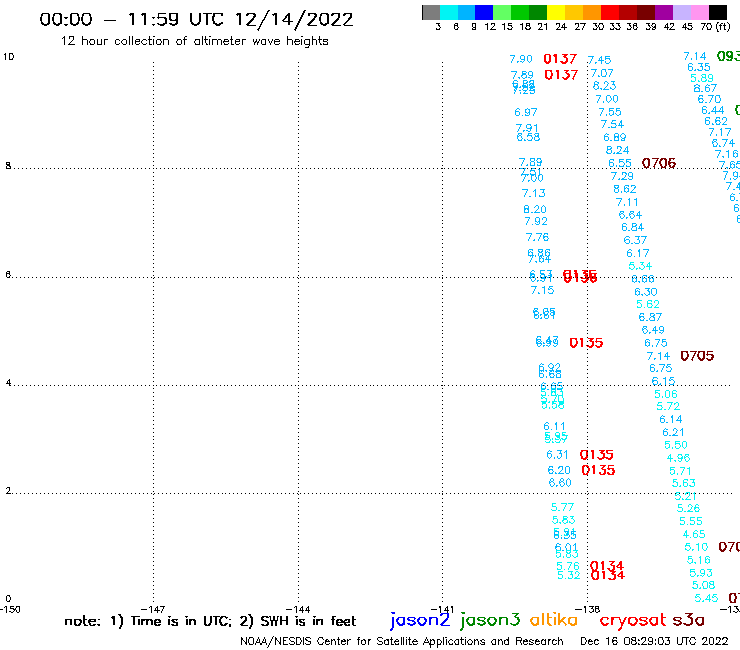Select the dark blue legend swatch
The width and height of the screenshot is (740, 650).
(x=484, y=12)
